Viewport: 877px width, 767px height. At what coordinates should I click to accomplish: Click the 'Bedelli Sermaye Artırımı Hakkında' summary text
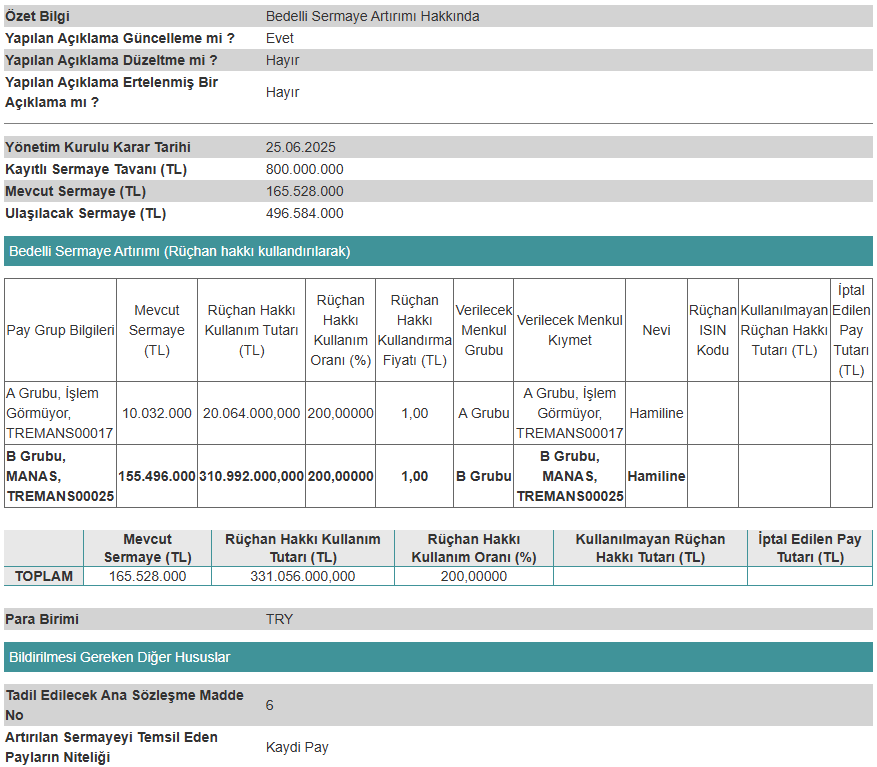click(x=372, y=16)
